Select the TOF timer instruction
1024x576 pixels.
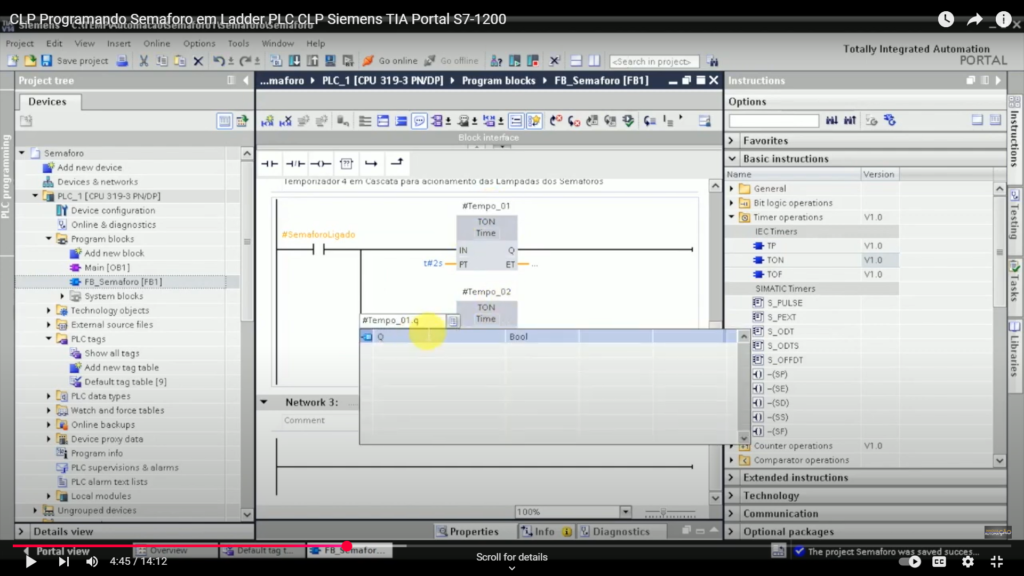tap(775, 274)
